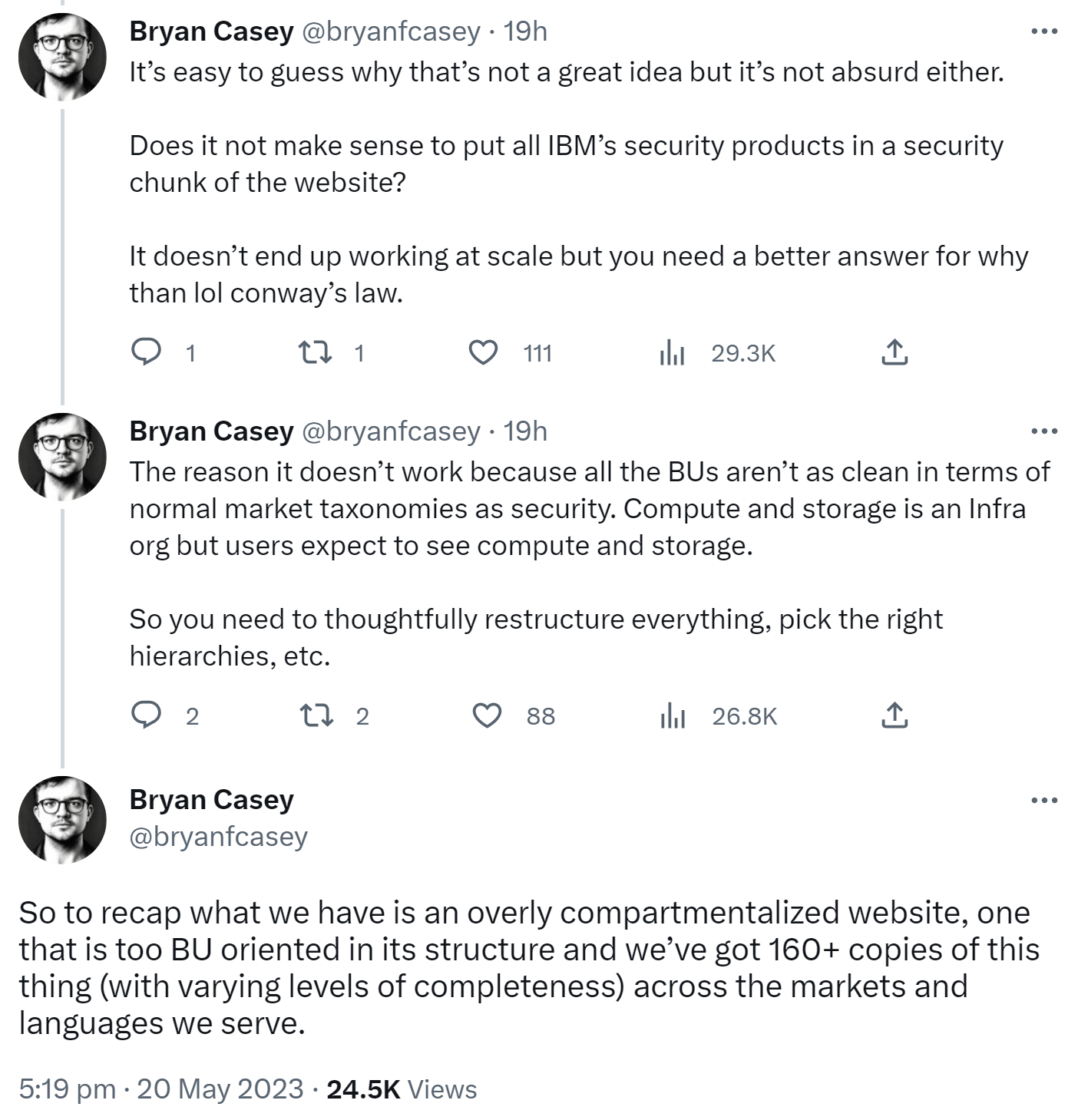
Task: View analytics showing 29.3K views
Action: 672,353
